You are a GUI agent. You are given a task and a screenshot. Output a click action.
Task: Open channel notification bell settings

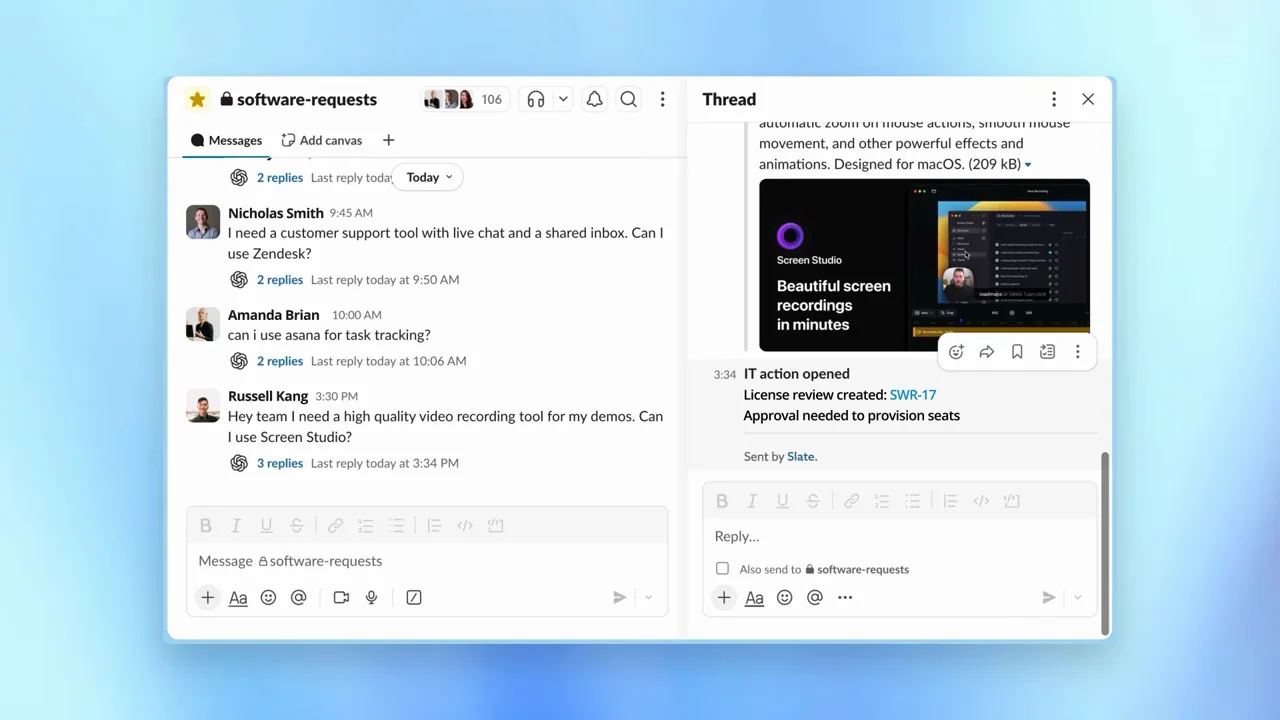[594, 99]
